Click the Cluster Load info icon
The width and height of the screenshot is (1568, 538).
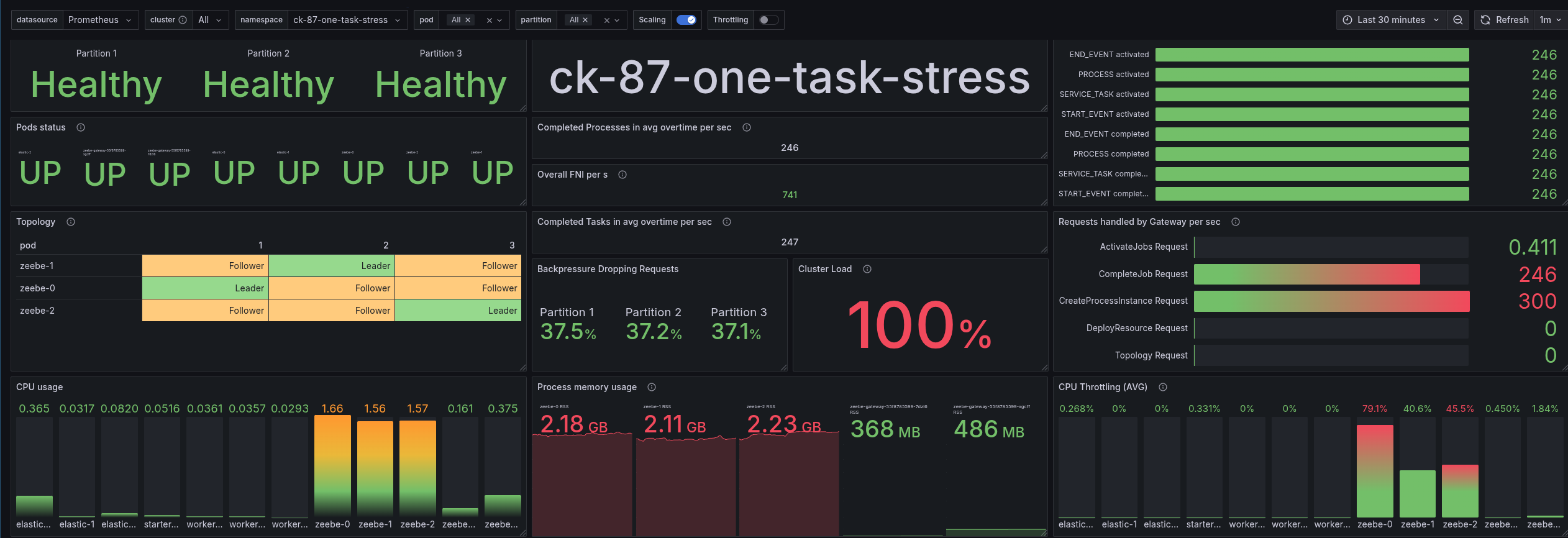click(867, 269)
